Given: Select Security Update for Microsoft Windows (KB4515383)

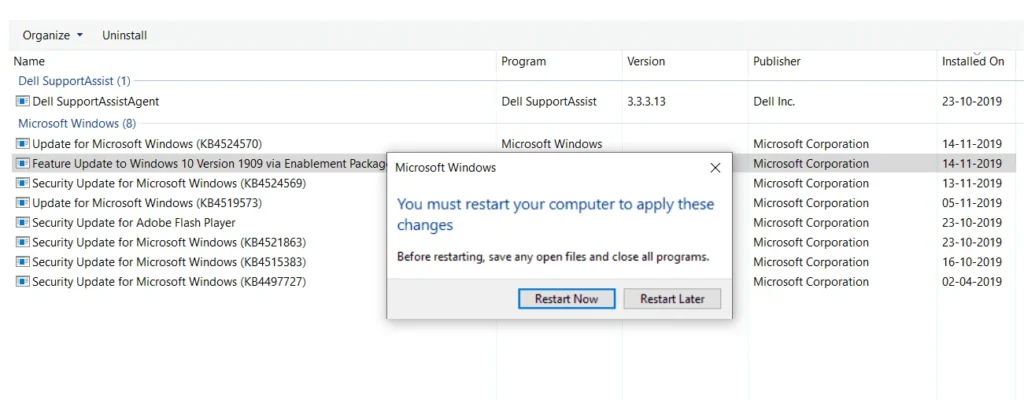Looking at the screenshot, I should [168, 262].
